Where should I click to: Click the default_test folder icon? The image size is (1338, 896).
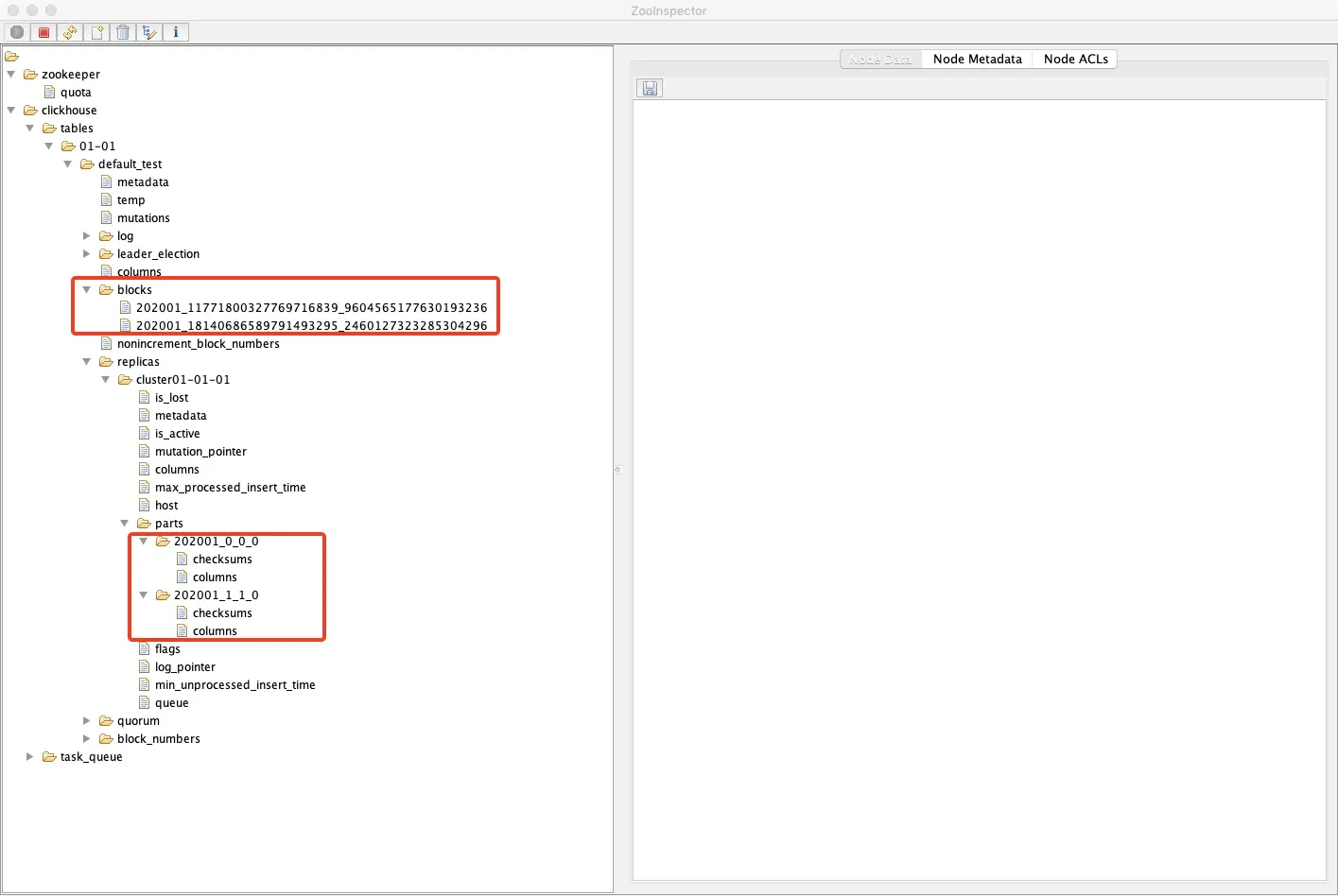(x=87, y=164)
